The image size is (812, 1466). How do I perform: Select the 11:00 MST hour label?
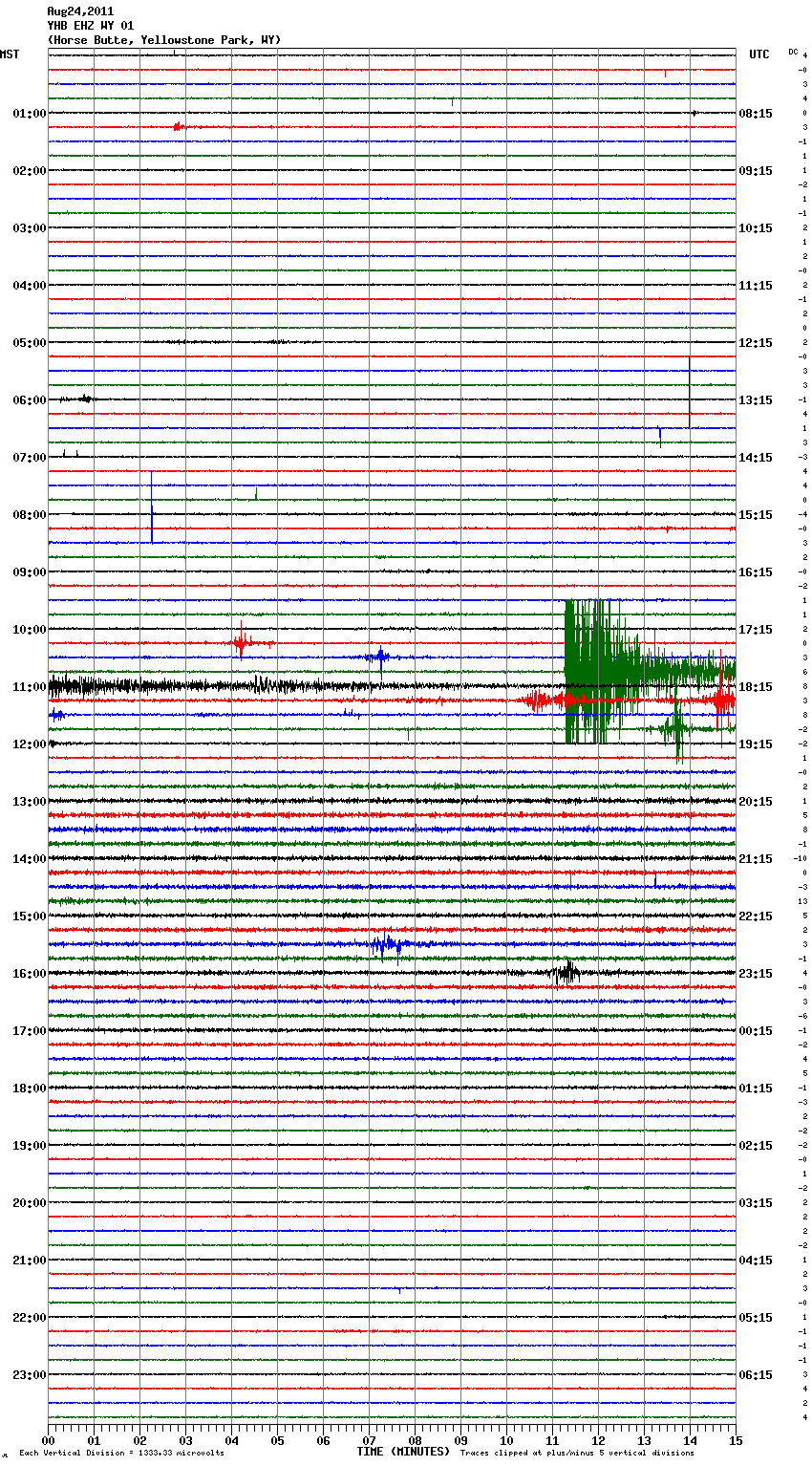(29, 687)
